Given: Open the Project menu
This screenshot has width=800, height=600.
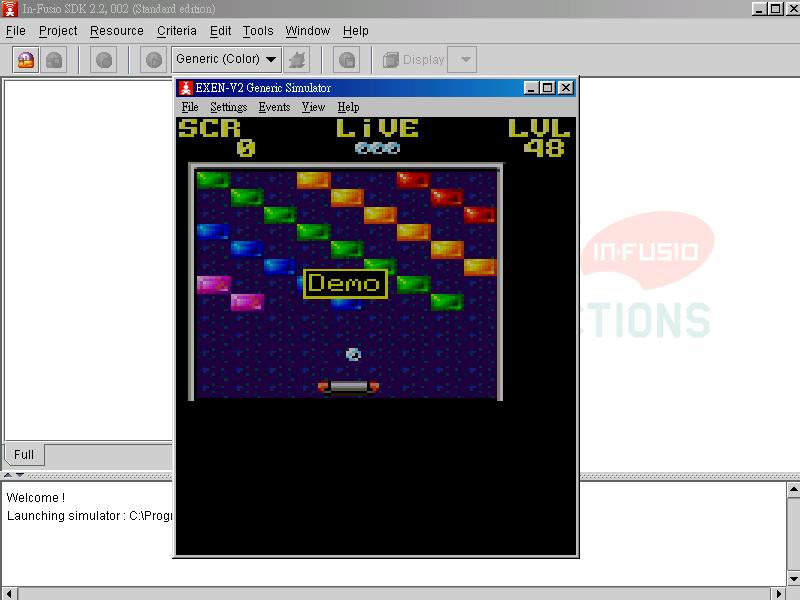Looking at the screenshot, I should pyautogui.click(x=58, y=31).
